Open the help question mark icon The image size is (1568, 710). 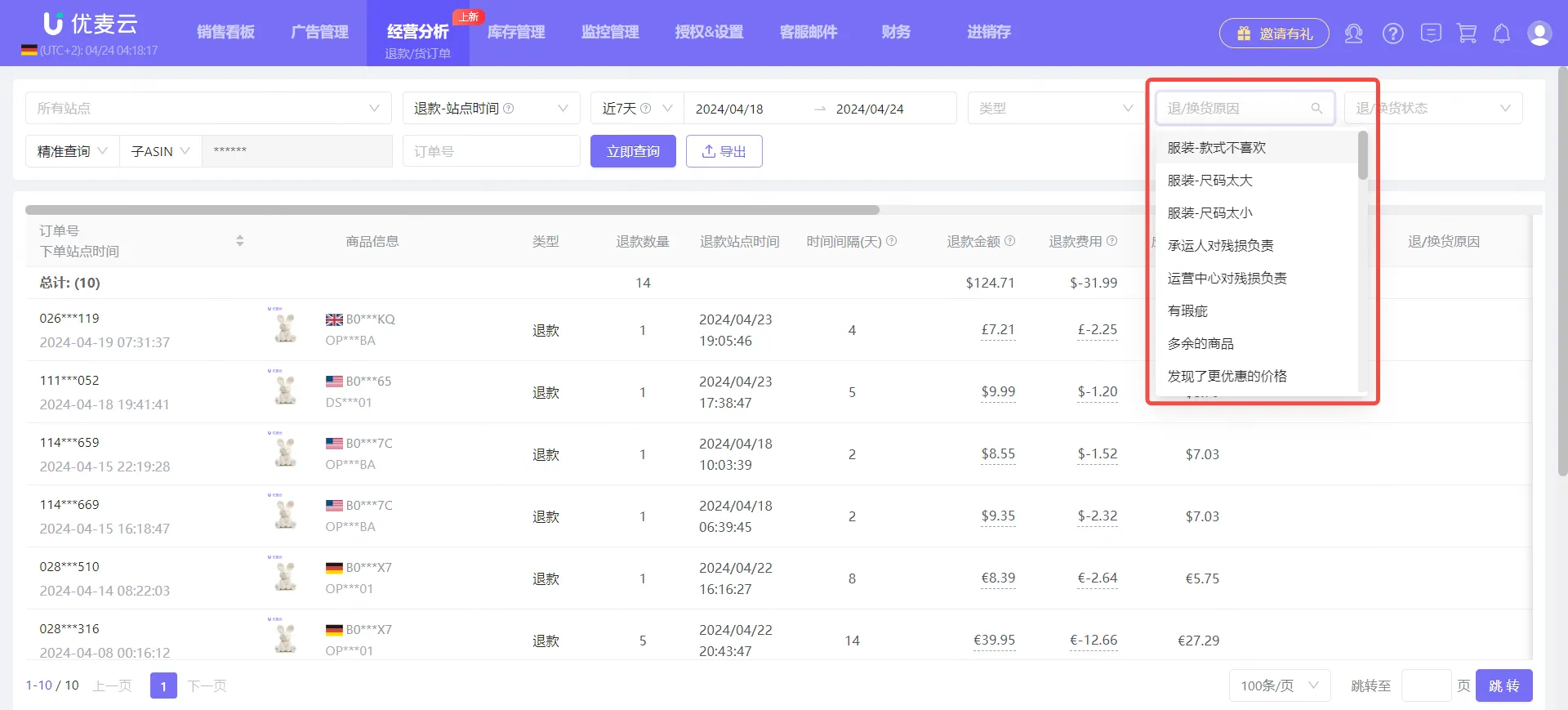[1392, 33]
